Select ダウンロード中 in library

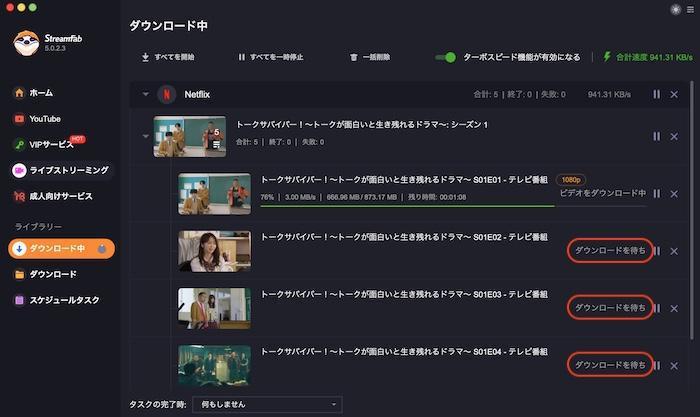61,249
